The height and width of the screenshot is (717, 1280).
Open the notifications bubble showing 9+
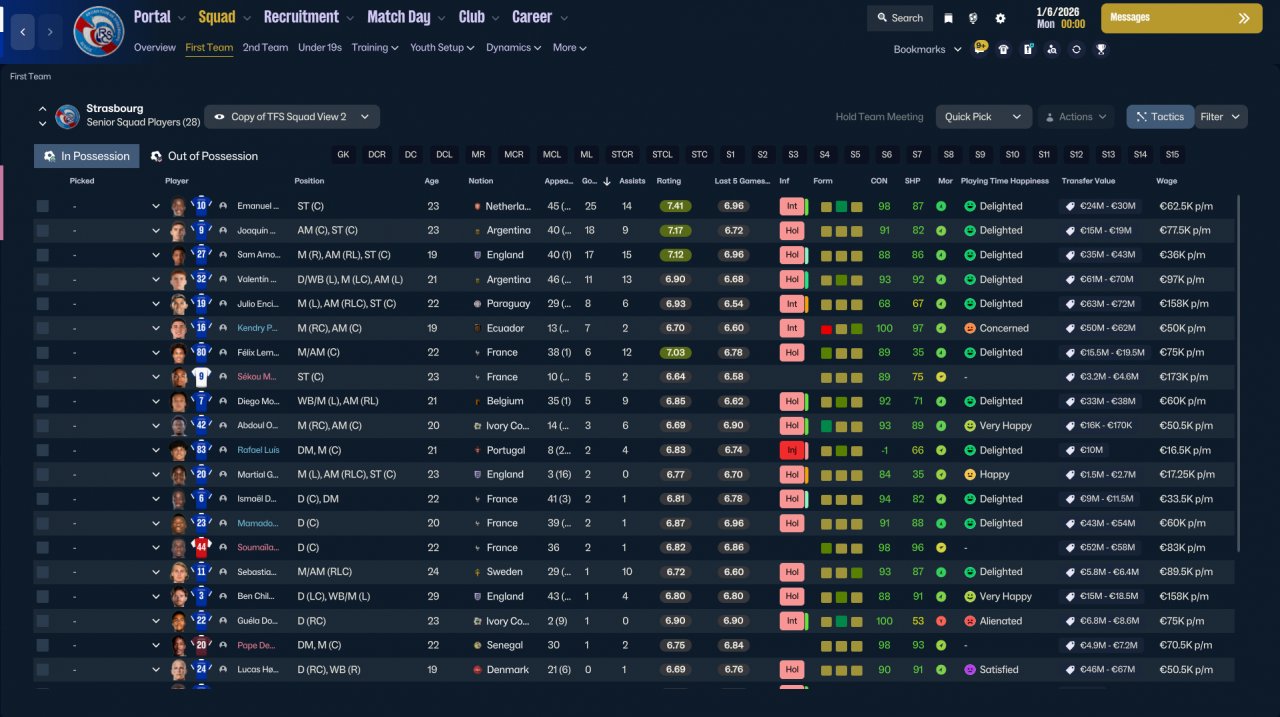[980, 48]
